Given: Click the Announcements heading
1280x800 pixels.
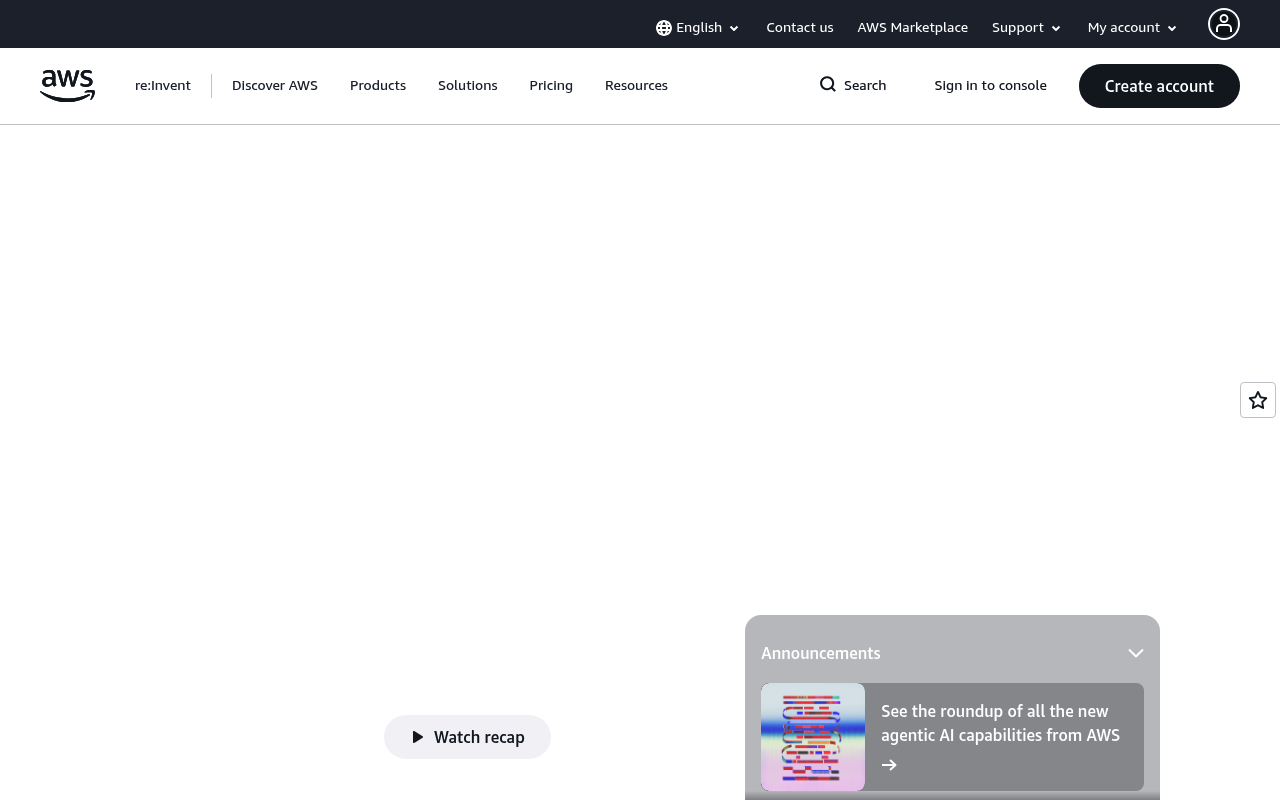Looking at the screenshot, I should (821, 653).
